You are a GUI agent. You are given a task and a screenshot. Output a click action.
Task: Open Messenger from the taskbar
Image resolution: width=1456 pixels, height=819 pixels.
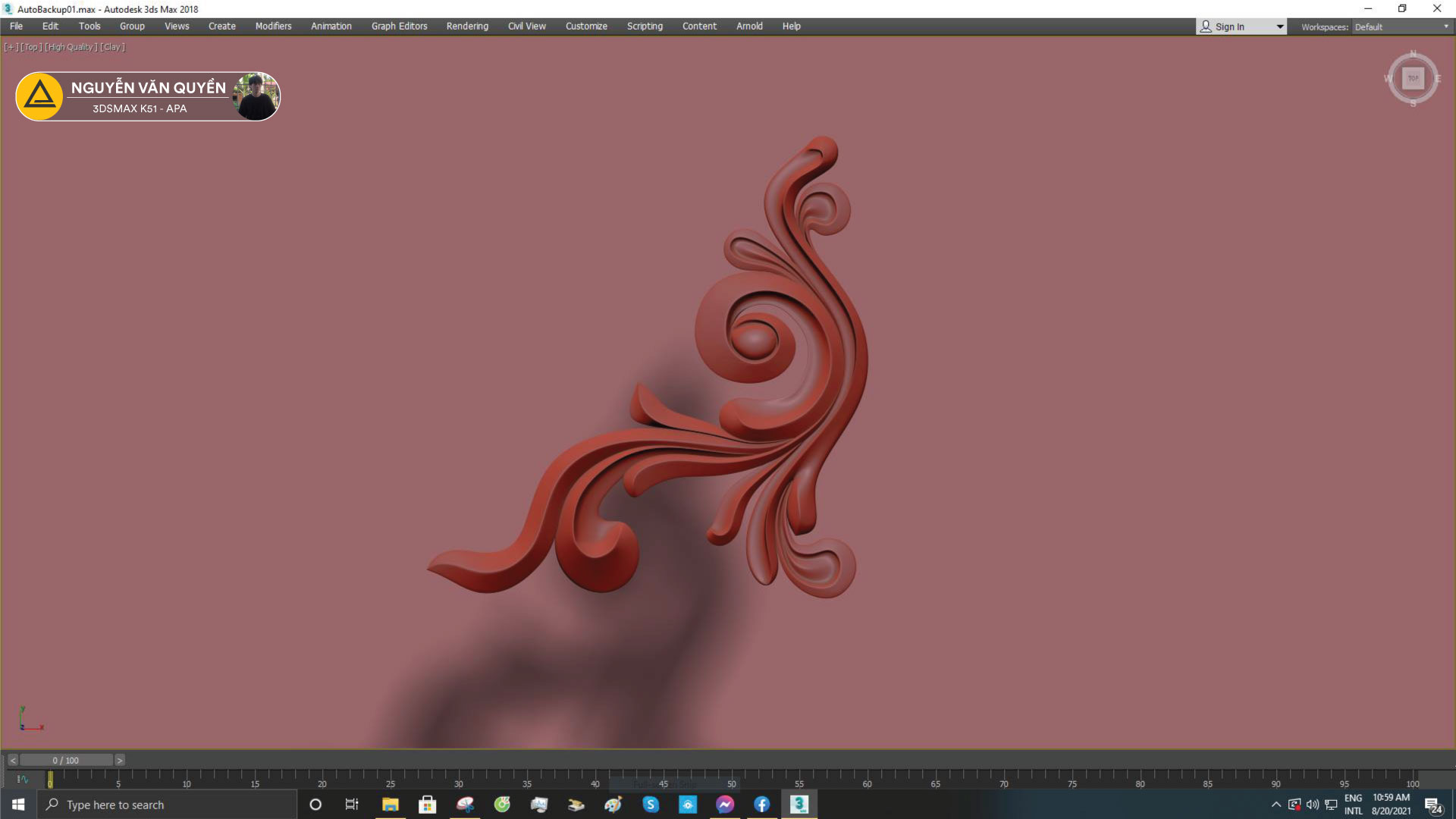click(725, 805)
